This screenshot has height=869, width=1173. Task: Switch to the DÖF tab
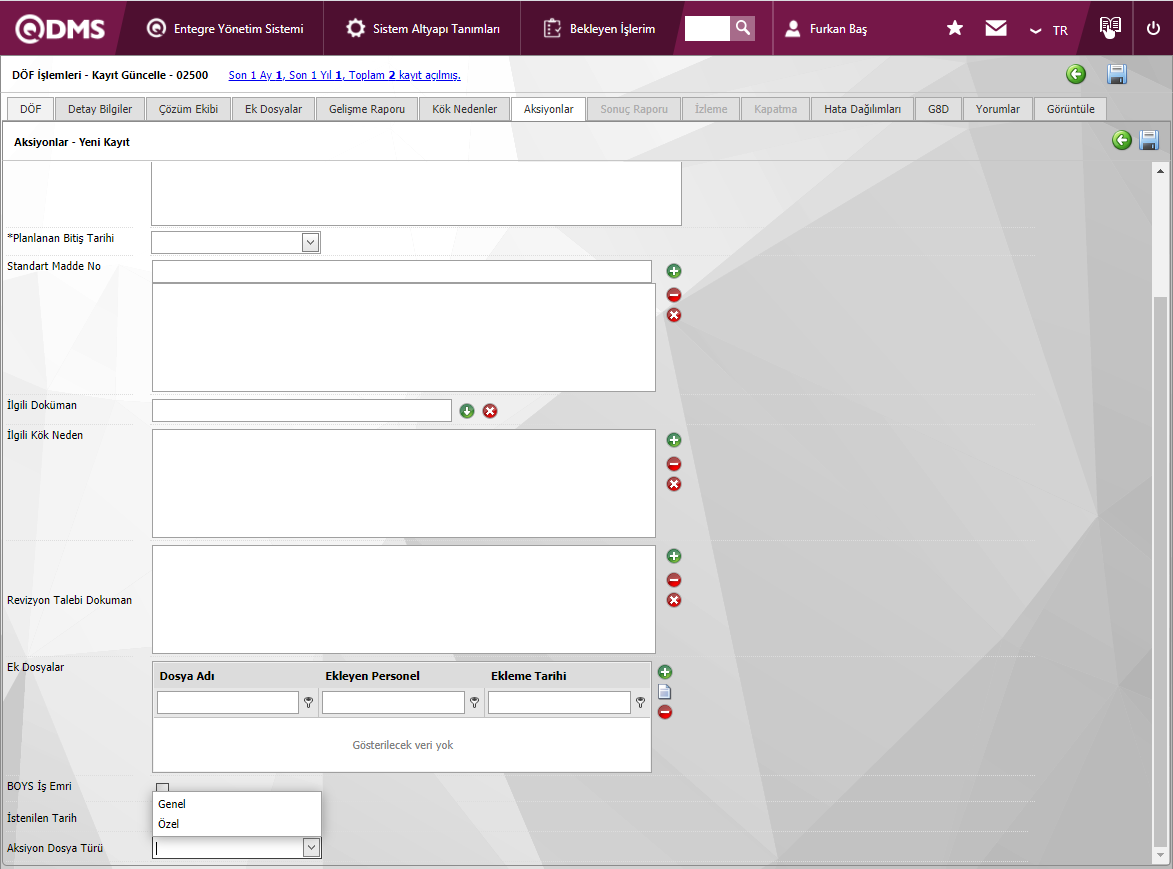coord(31,108)
